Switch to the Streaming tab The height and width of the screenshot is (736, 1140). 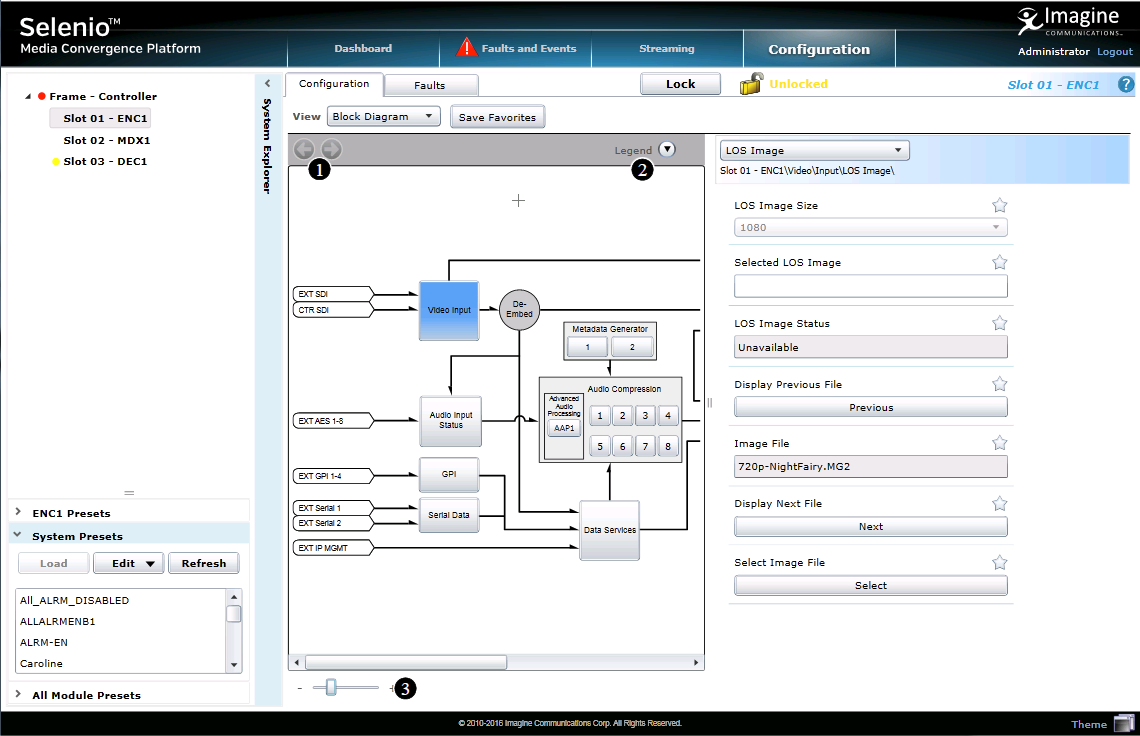[x=667, y=49]
